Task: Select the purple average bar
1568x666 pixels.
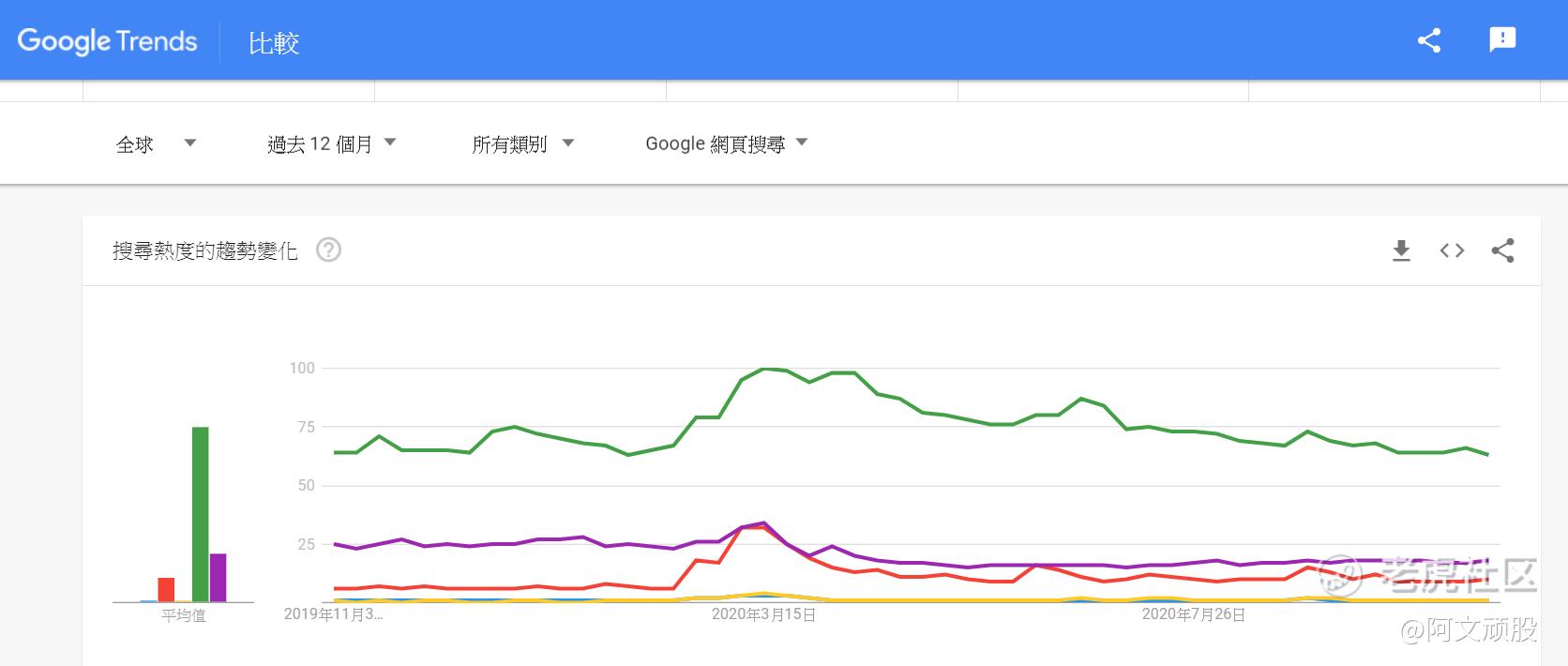Action: [218, 577]
